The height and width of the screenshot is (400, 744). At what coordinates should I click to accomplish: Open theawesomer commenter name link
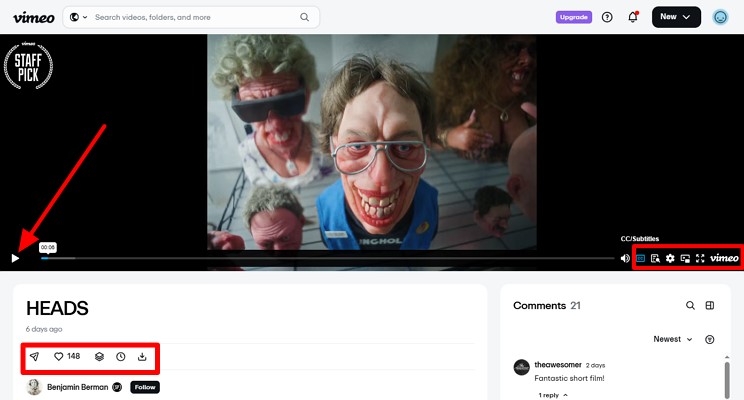click(558, 365)
